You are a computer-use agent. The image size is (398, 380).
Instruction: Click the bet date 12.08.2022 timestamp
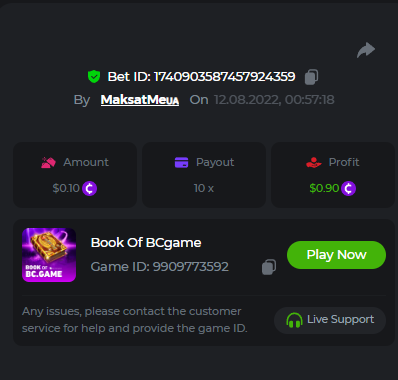(274, 100)
